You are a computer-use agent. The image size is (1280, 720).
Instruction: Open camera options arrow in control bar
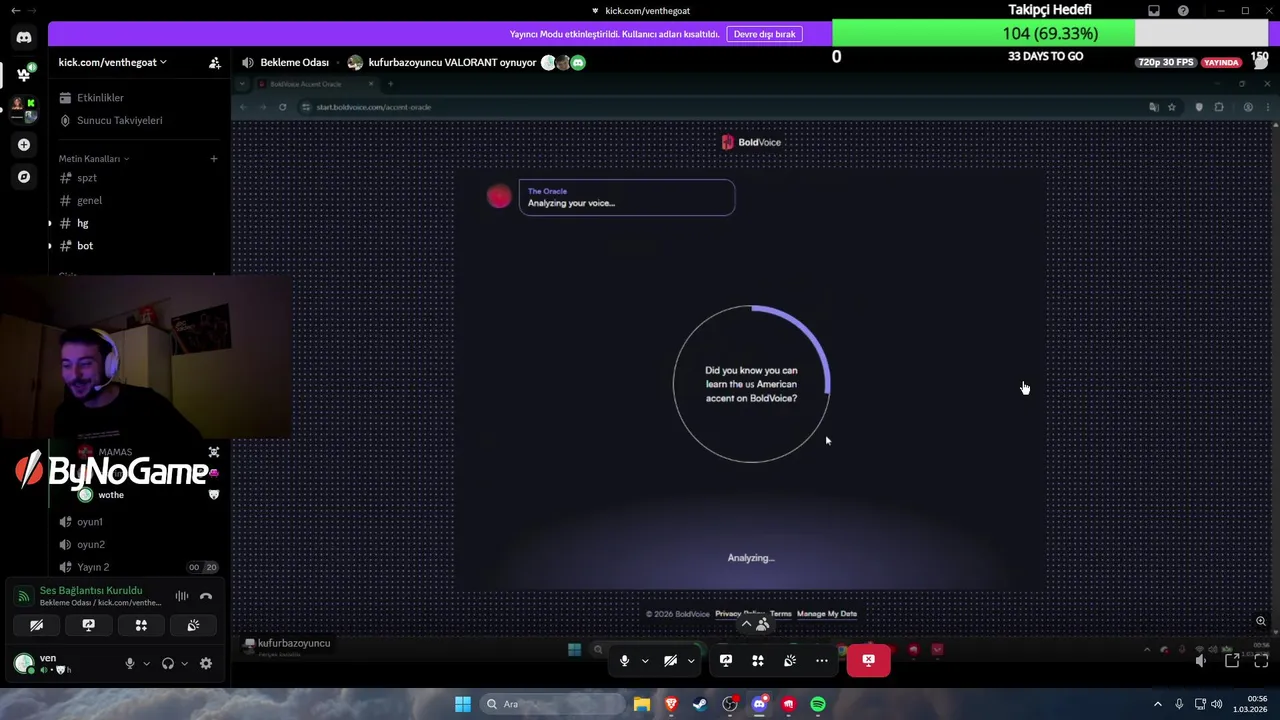pos(691,660)
